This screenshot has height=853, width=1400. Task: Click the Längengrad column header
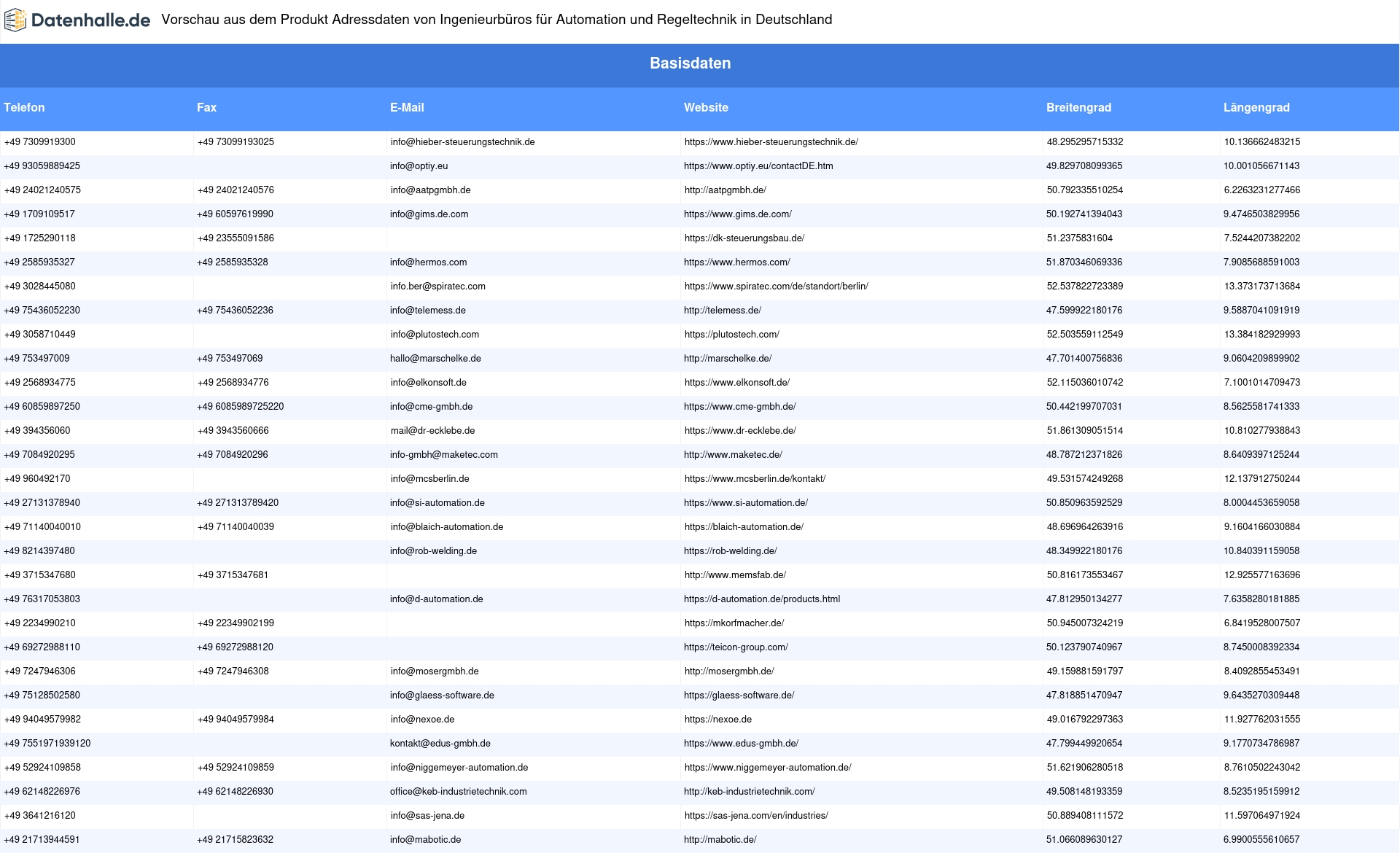[x=1256, y=108]
